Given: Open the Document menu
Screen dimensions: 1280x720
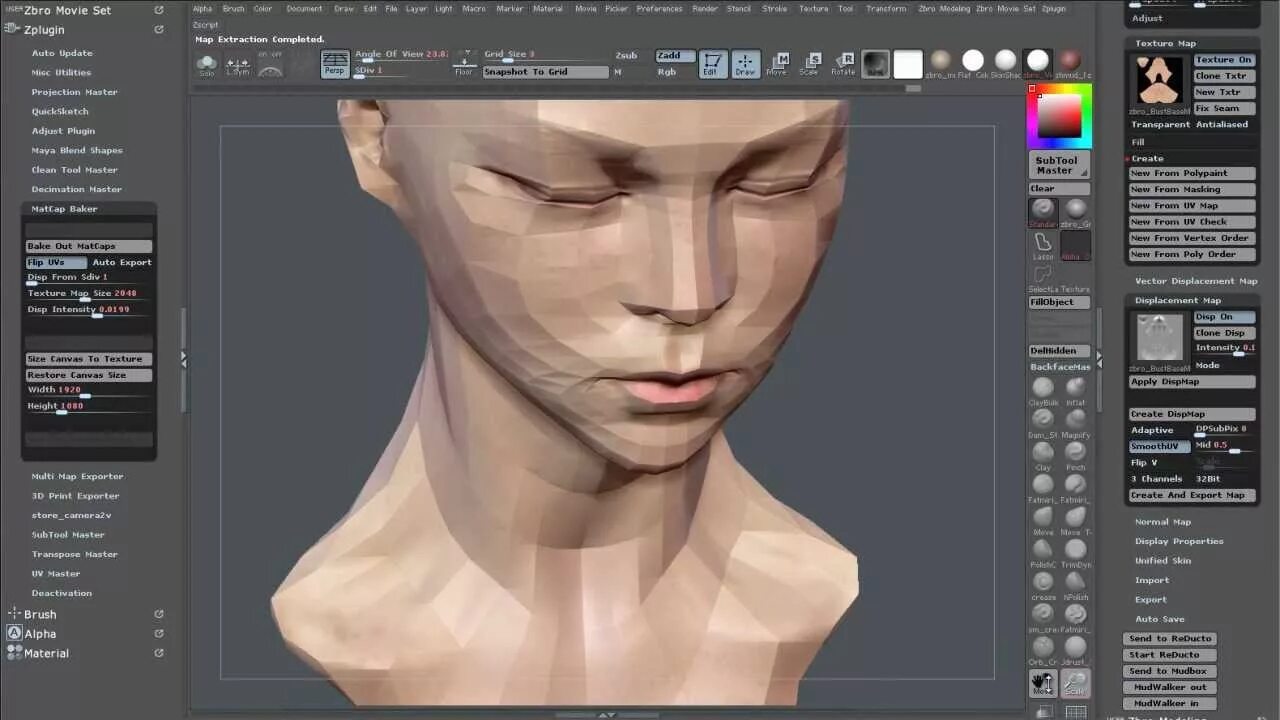Looking at the screenshot, I should pos(304,9).
